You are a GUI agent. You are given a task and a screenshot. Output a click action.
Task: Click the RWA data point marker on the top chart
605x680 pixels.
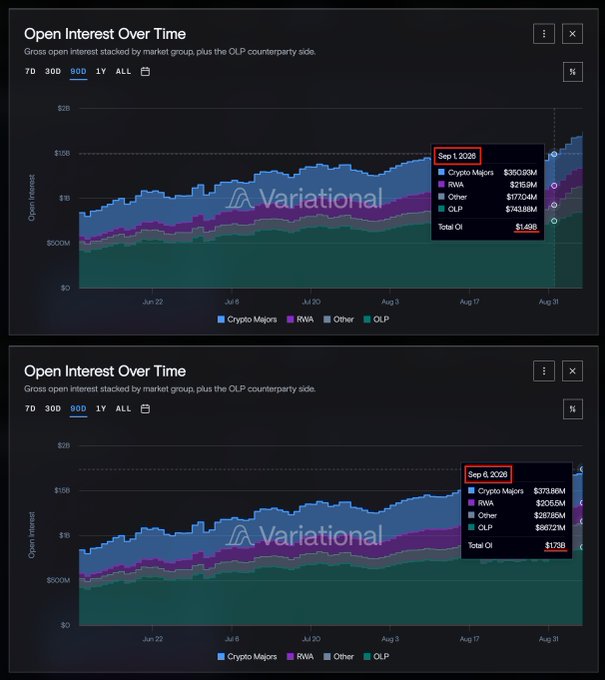click(x=554, y=186)
